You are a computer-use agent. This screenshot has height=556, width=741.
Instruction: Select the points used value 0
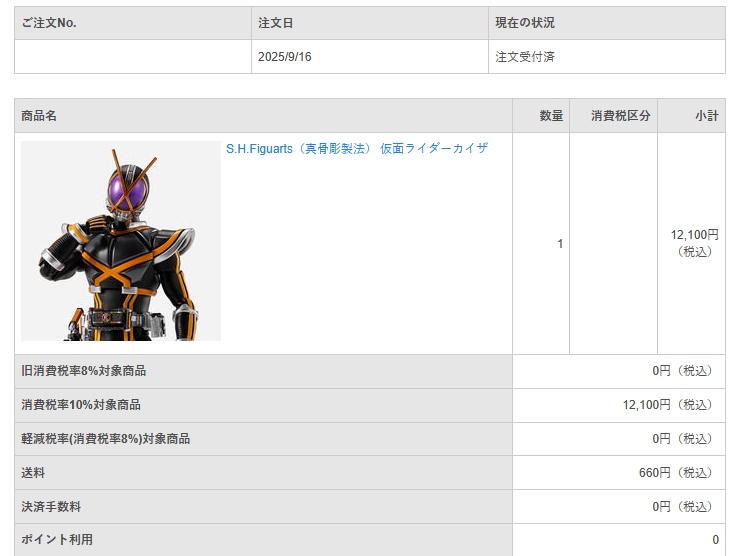(x=715, y=539)
